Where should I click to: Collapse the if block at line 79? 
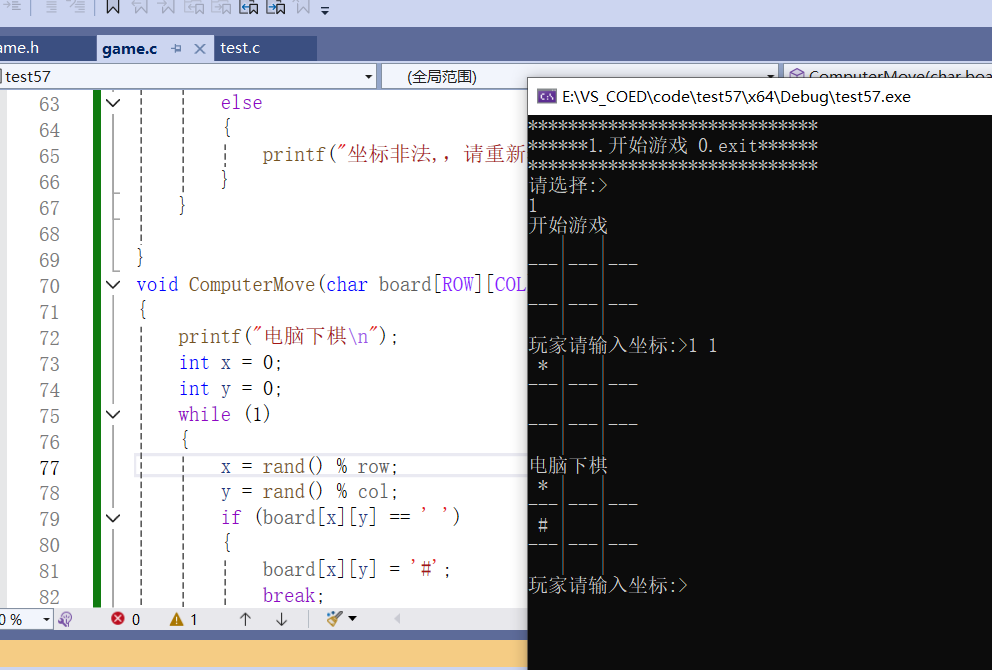(113, 518)
